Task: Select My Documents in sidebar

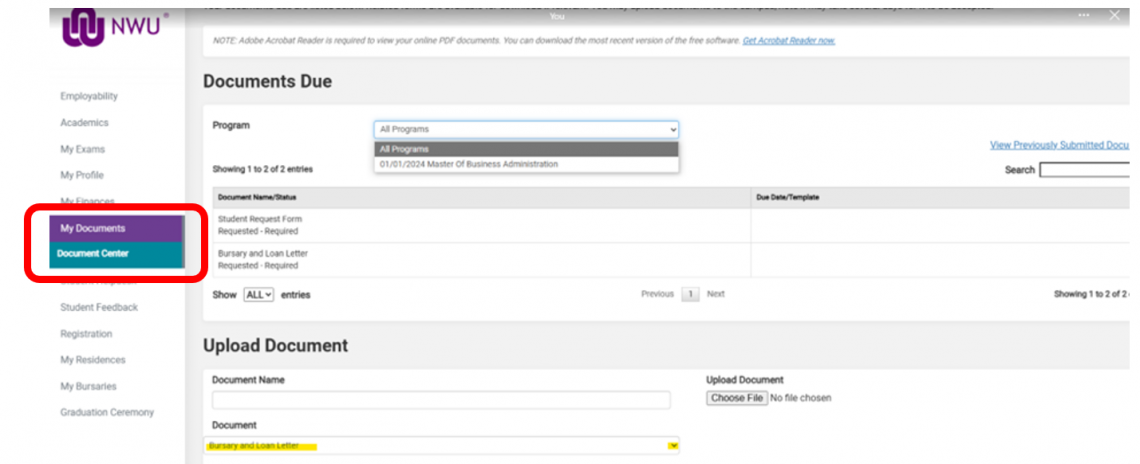Action: tap(116, 228)
